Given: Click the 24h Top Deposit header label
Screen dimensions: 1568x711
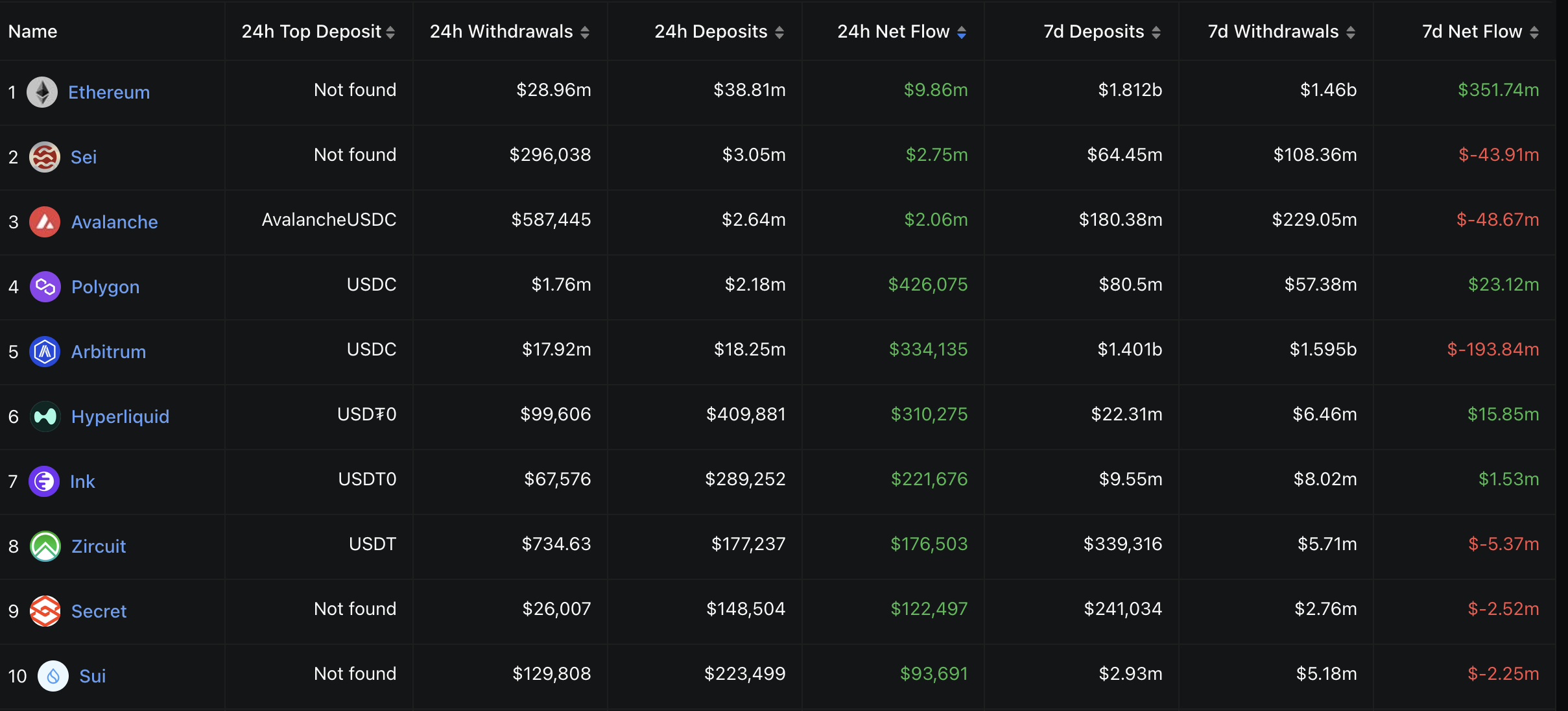Looking at the screenshot, I should [311, 32].
